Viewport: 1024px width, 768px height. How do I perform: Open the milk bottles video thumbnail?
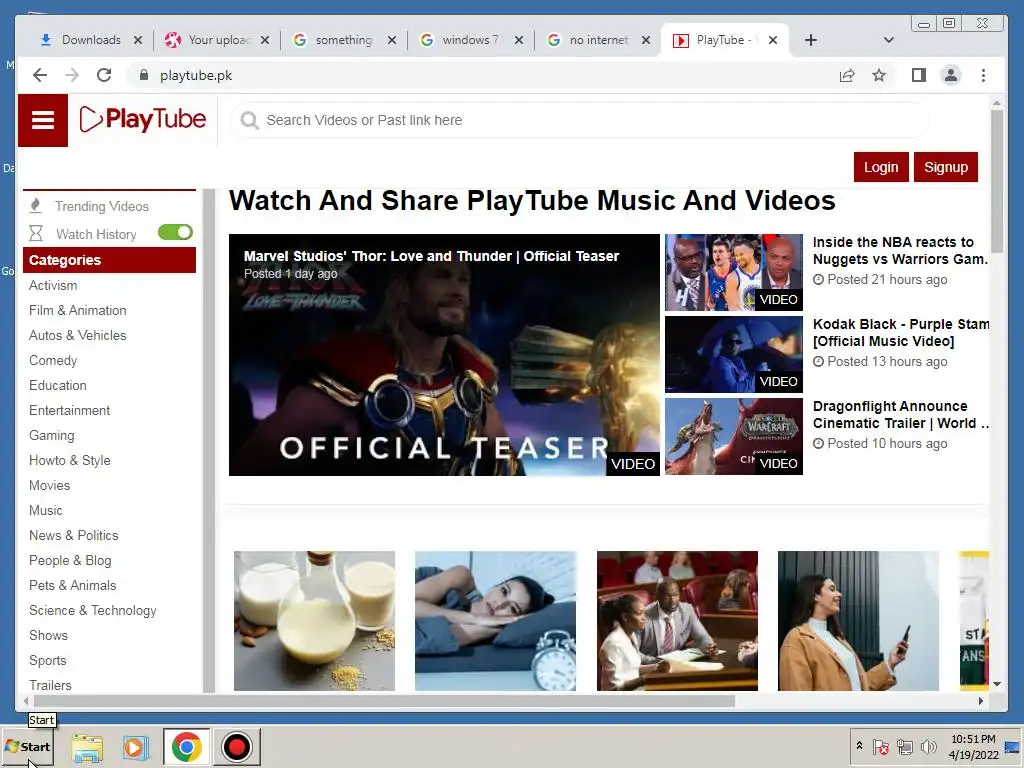coord(315,620)
